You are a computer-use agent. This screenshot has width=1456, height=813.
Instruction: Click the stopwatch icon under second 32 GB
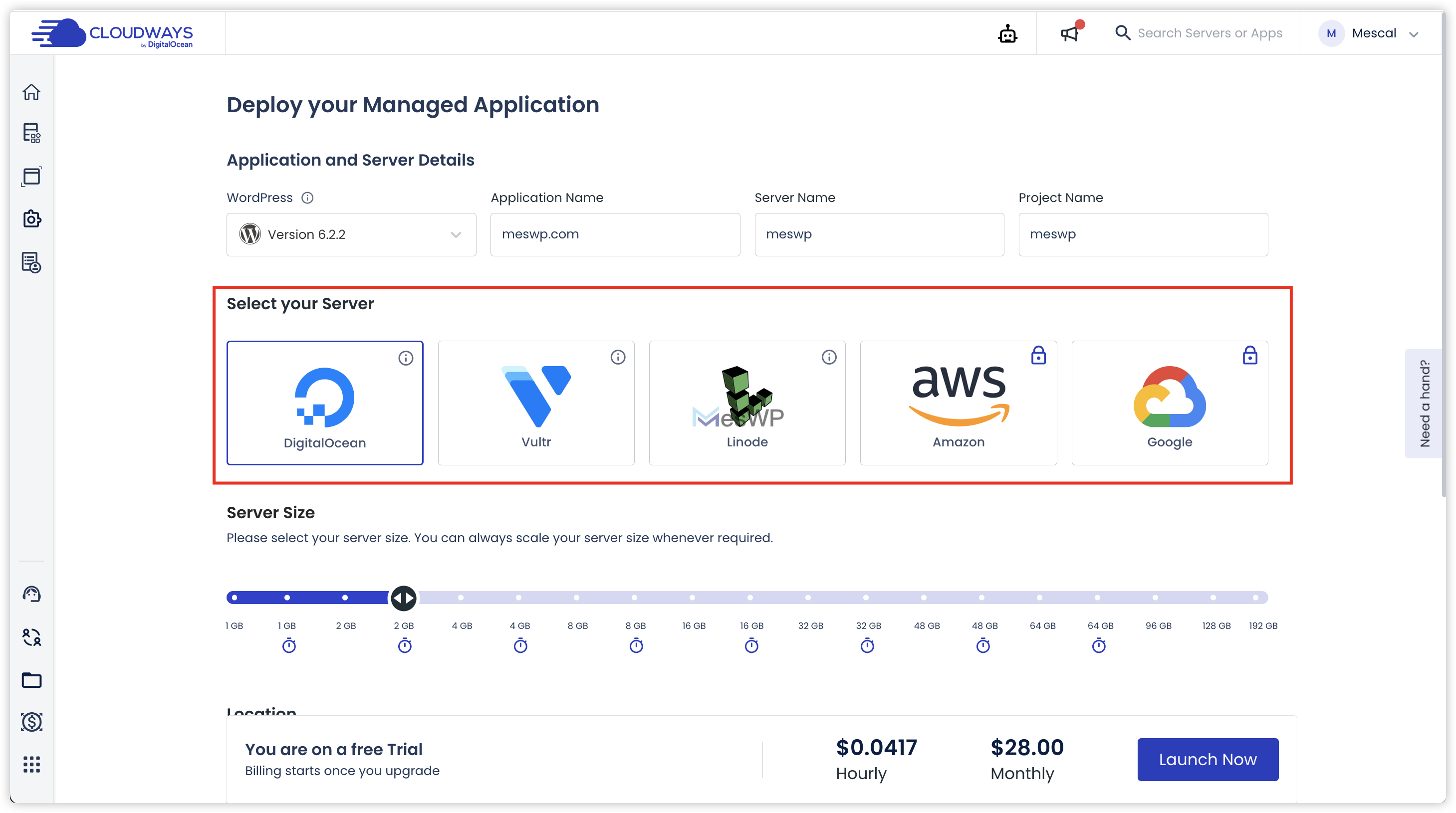pyautogui.click(x=868, y=645)
